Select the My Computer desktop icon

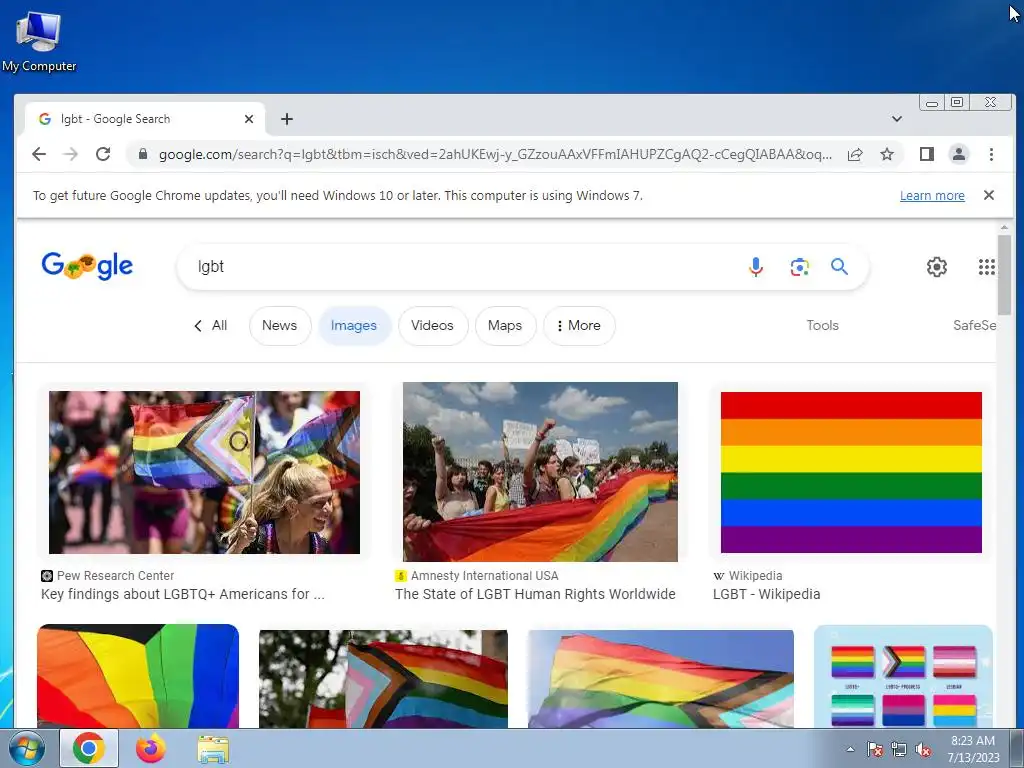(x=39, y=42)
